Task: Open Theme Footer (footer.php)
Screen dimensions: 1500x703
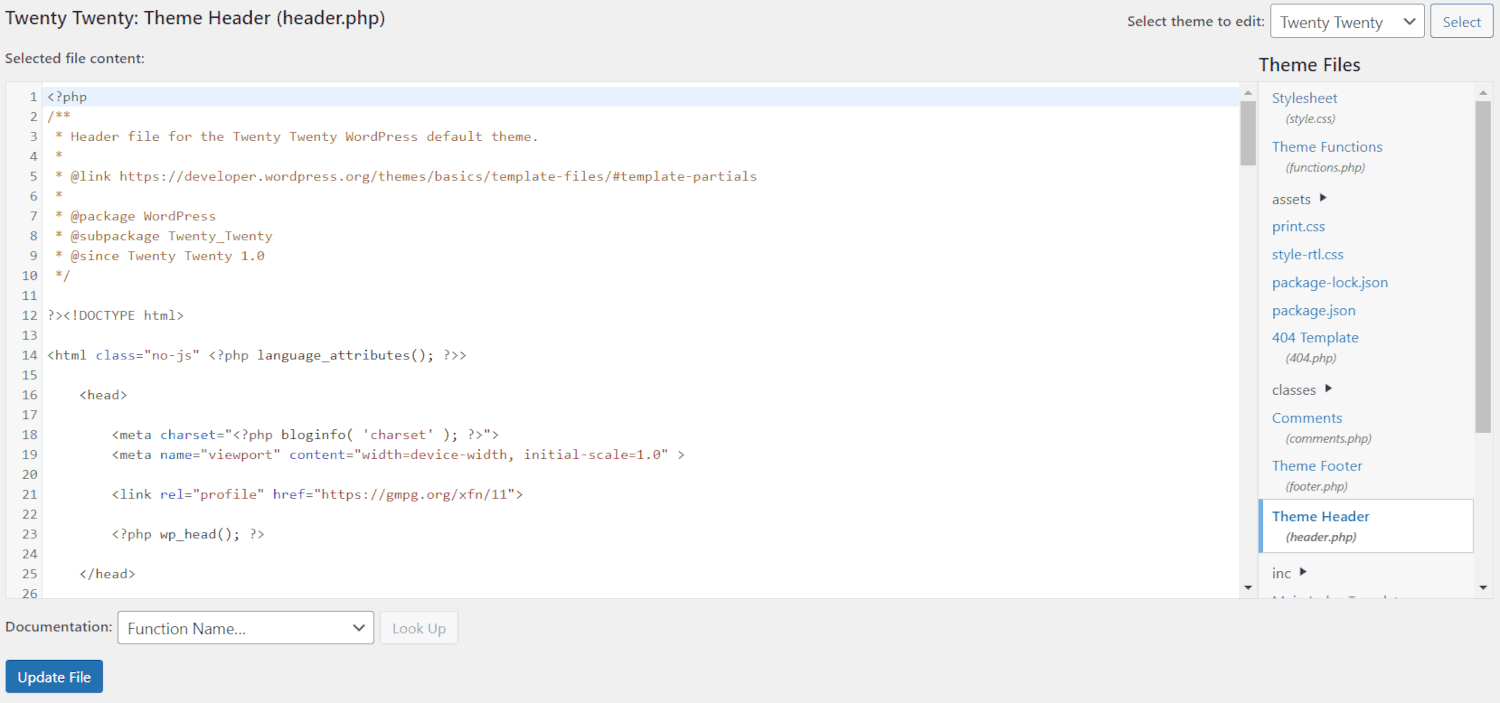Action: pos(1317,465)
